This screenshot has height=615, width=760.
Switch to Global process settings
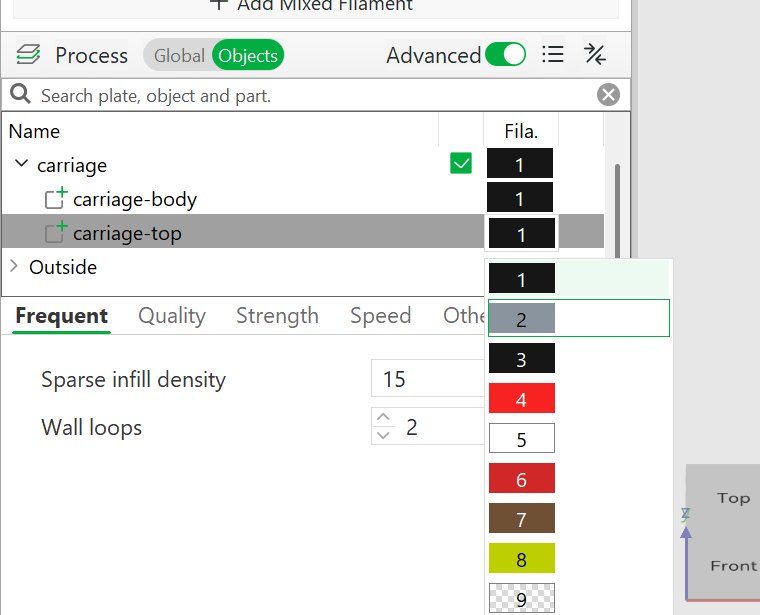pos(179,55)
